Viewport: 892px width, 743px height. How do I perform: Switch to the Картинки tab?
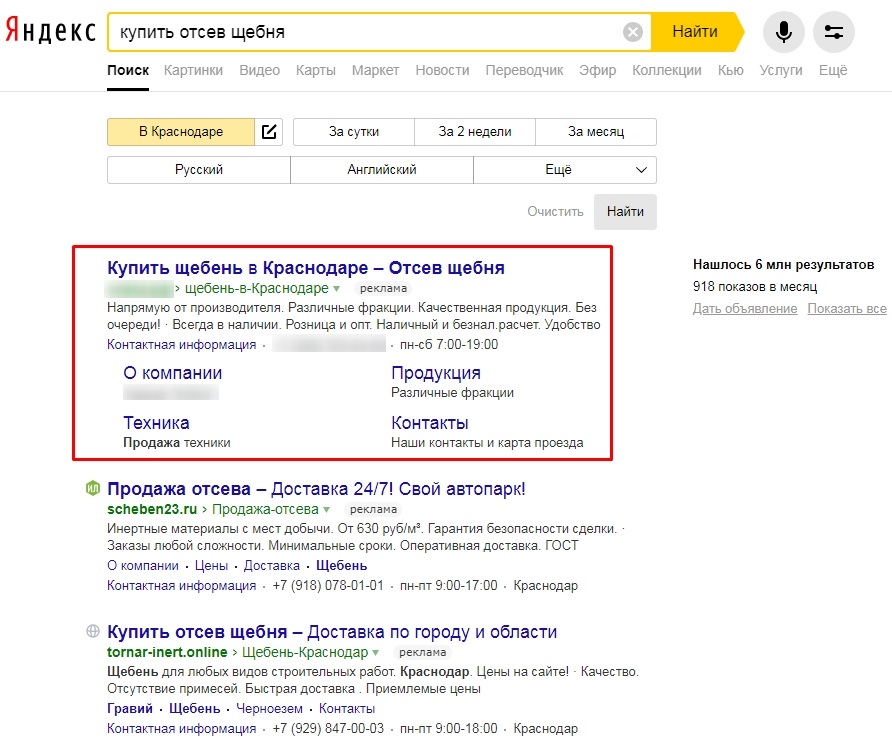(x=193, y=70)
